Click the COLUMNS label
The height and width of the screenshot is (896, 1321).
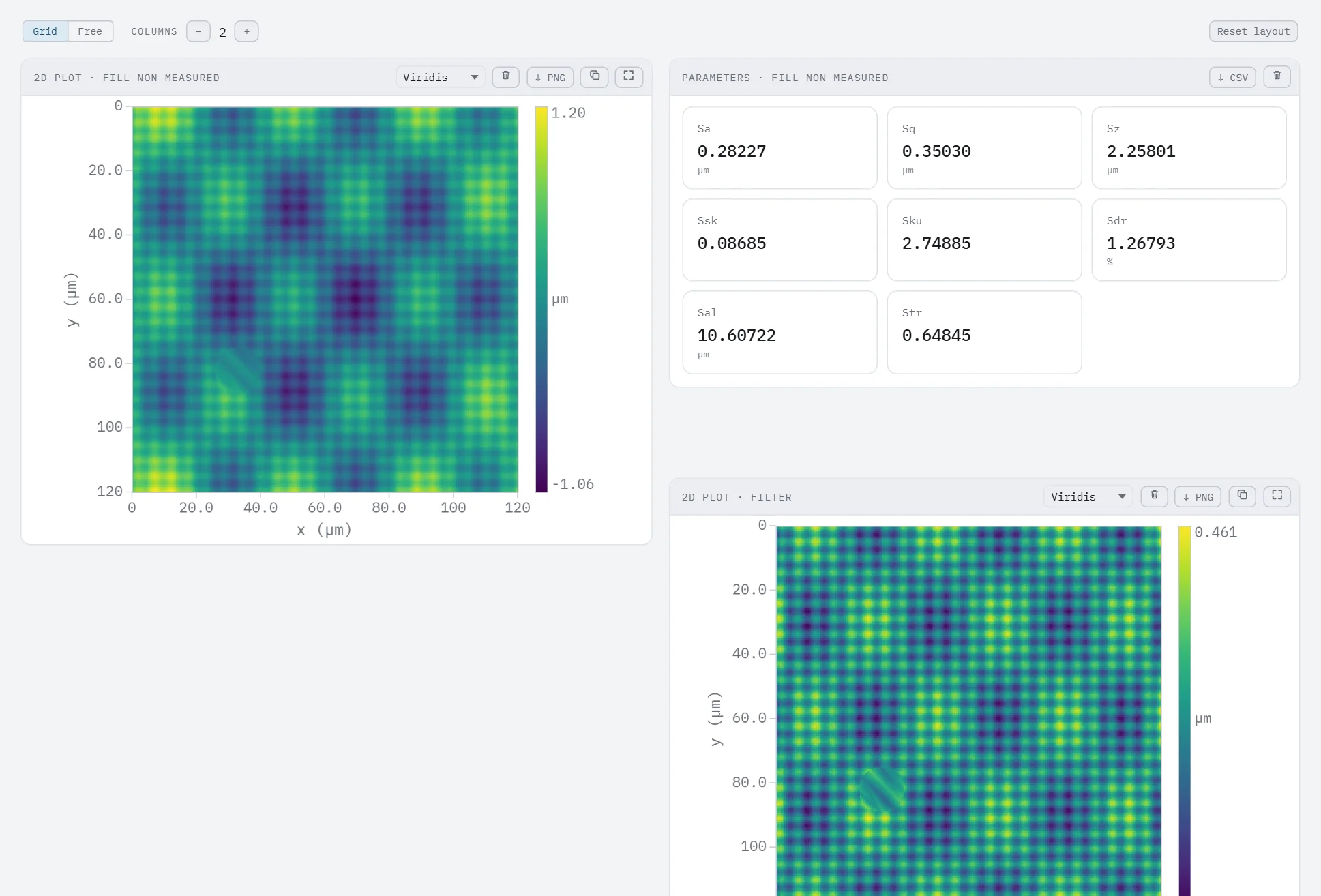(154, 31)
